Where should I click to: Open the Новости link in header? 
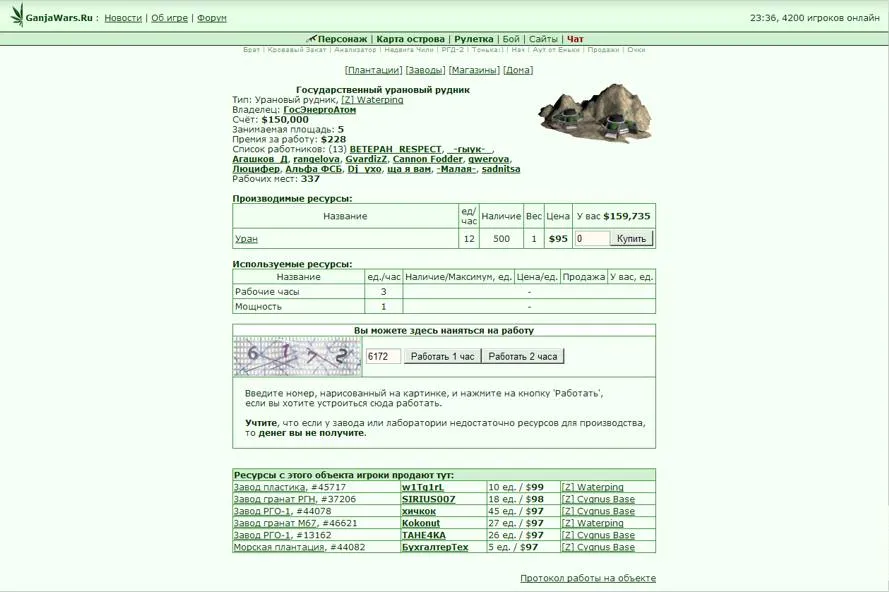pos(123,18)
